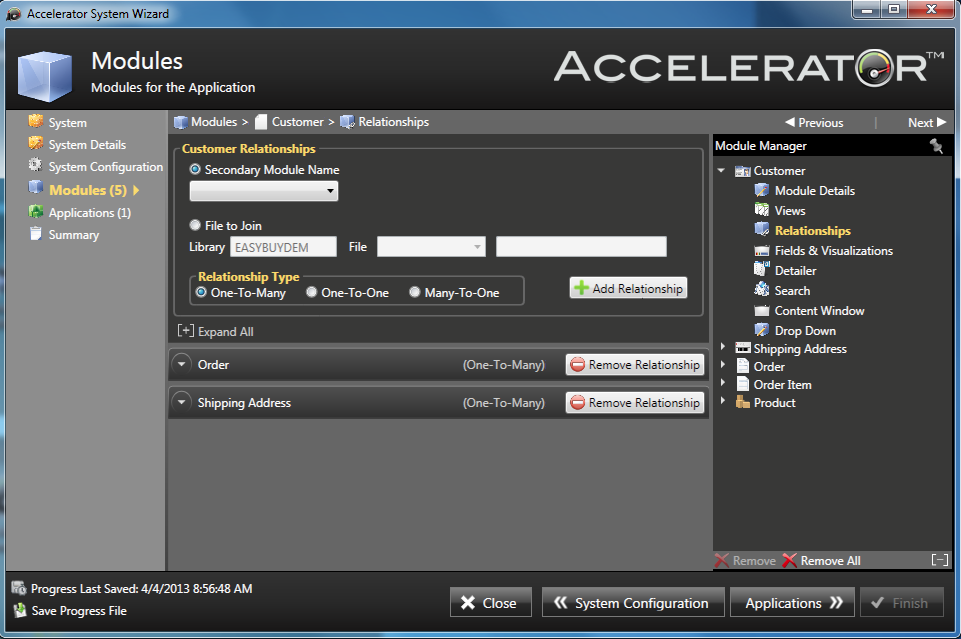The image size is (961, 639).
Task: Collapse the Customer tree node
Action: pyautogui.click(x=721, y=171)
